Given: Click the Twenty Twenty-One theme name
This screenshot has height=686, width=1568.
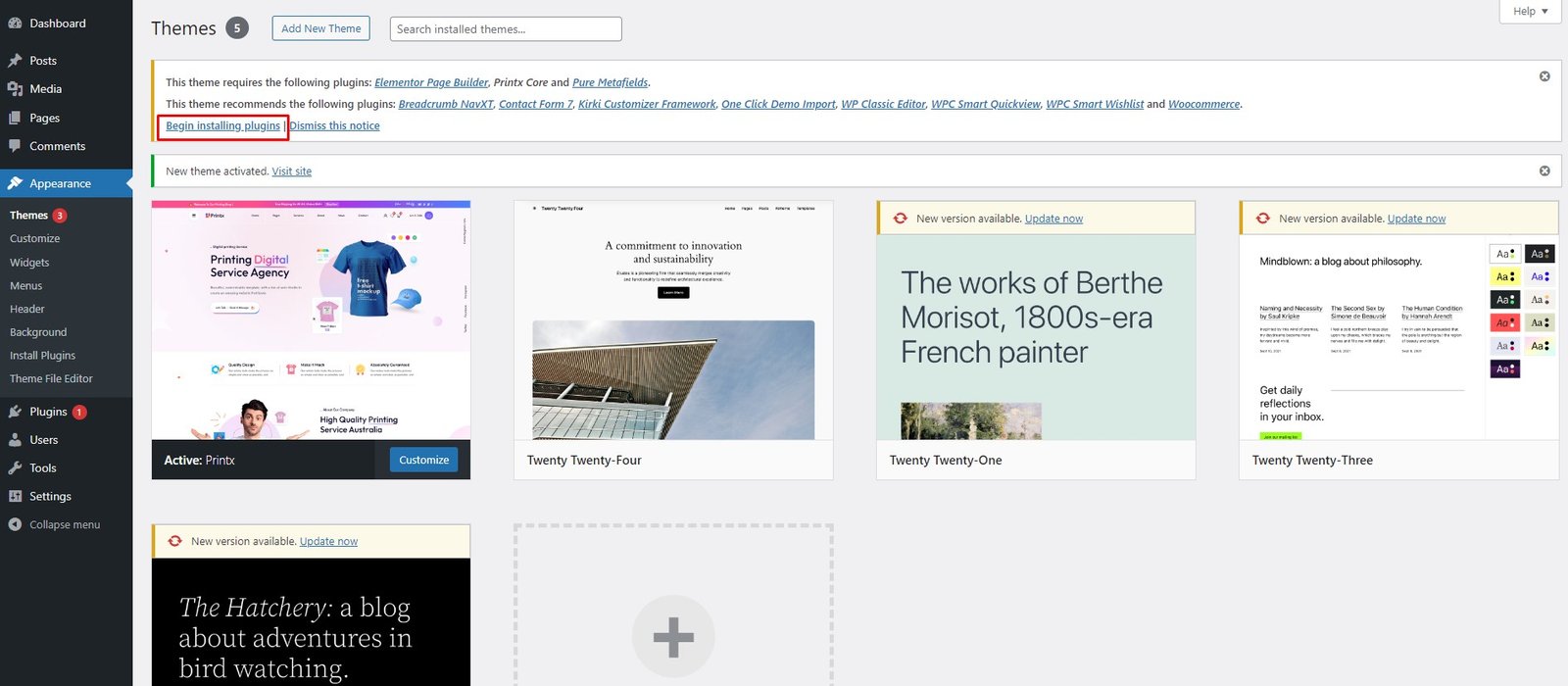Looking at the screenshot, I should coord(946,460).
